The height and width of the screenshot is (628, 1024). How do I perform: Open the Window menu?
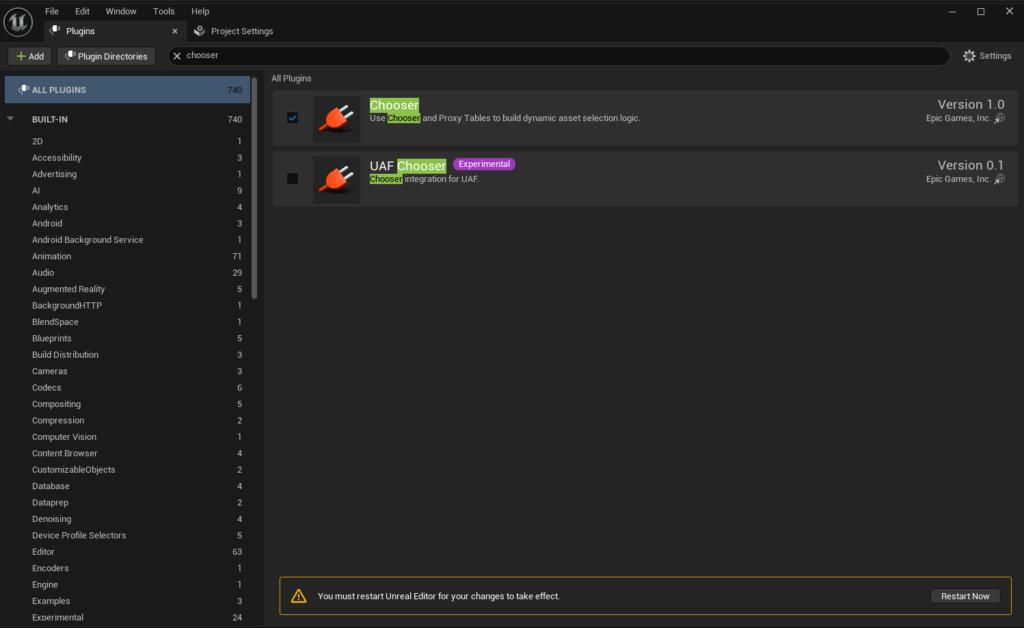click(x=121, y=11)
